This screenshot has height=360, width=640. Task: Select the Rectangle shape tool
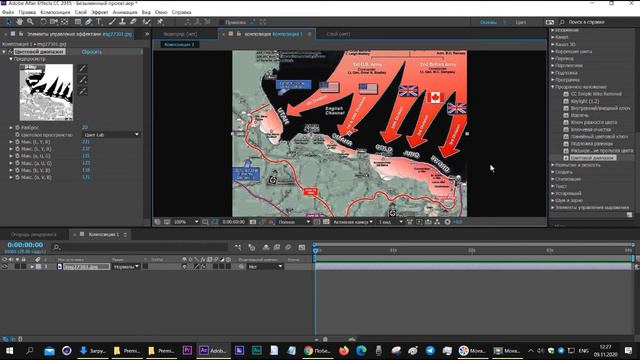[78, 22]
